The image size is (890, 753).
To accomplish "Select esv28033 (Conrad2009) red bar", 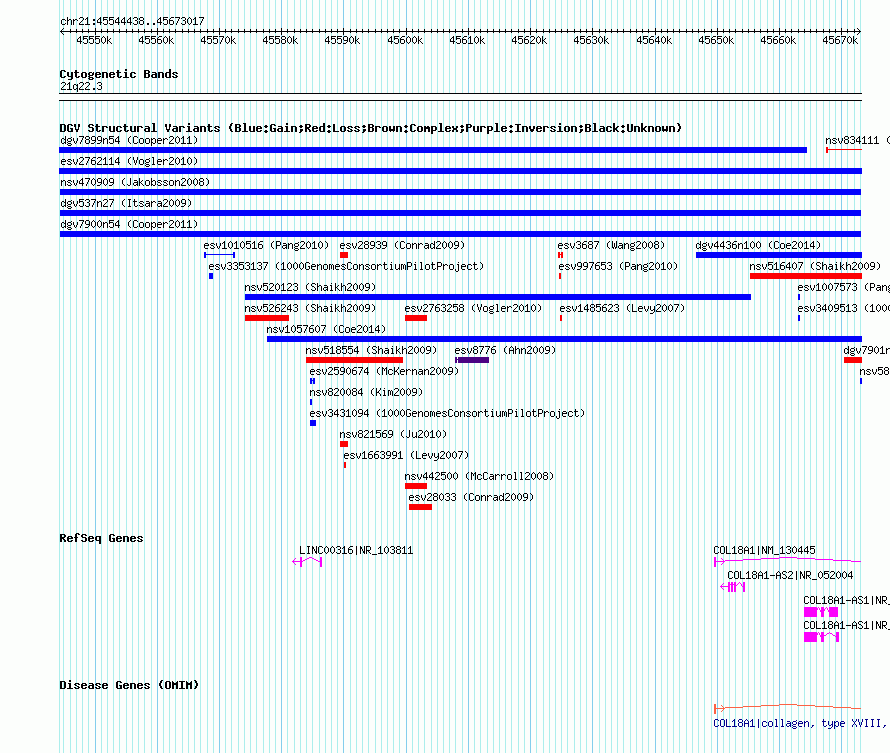I will click(x=421, y=507).
